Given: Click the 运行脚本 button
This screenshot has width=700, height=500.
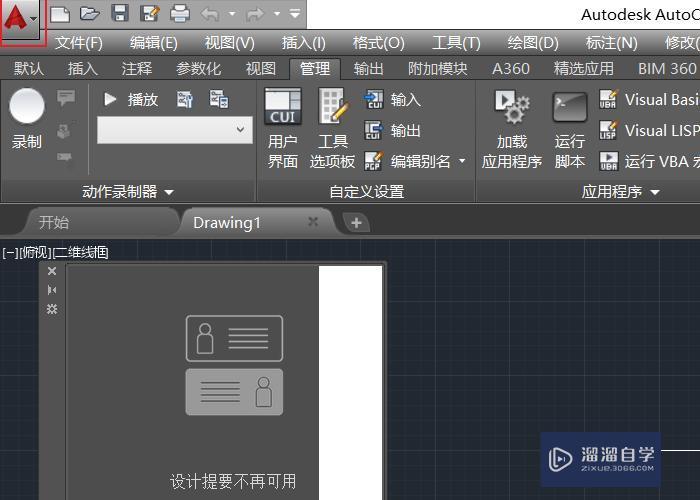Looking at the screenshot, I should pyautogui.click(x=570, y=130).
